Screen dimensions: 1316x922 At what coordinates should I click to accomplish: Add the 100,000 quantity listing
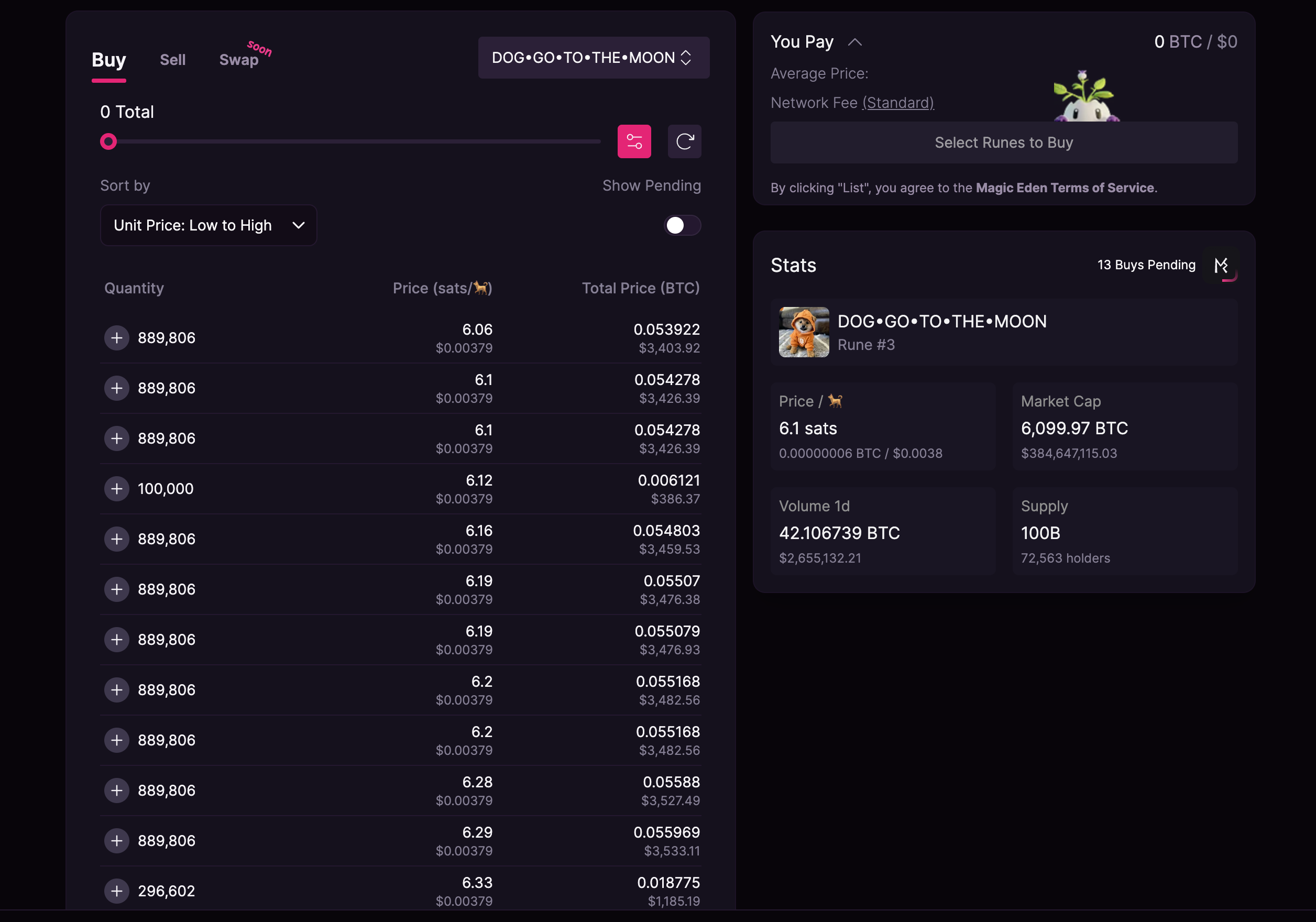click(116, 488)
